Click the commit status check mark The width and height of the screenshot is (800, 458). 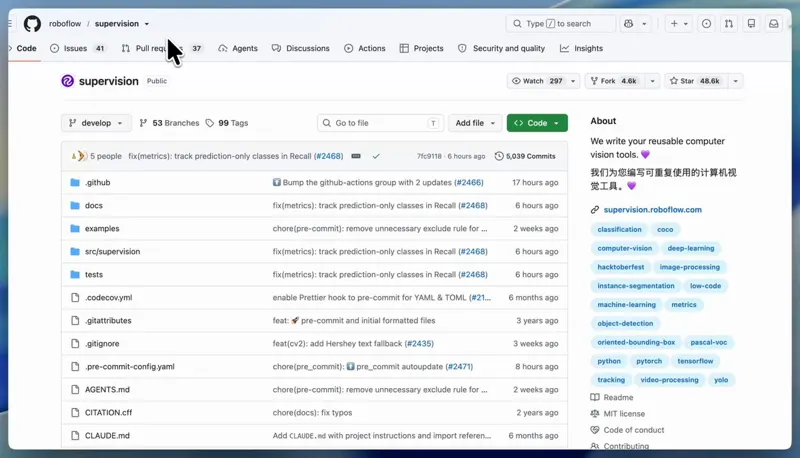376,156
